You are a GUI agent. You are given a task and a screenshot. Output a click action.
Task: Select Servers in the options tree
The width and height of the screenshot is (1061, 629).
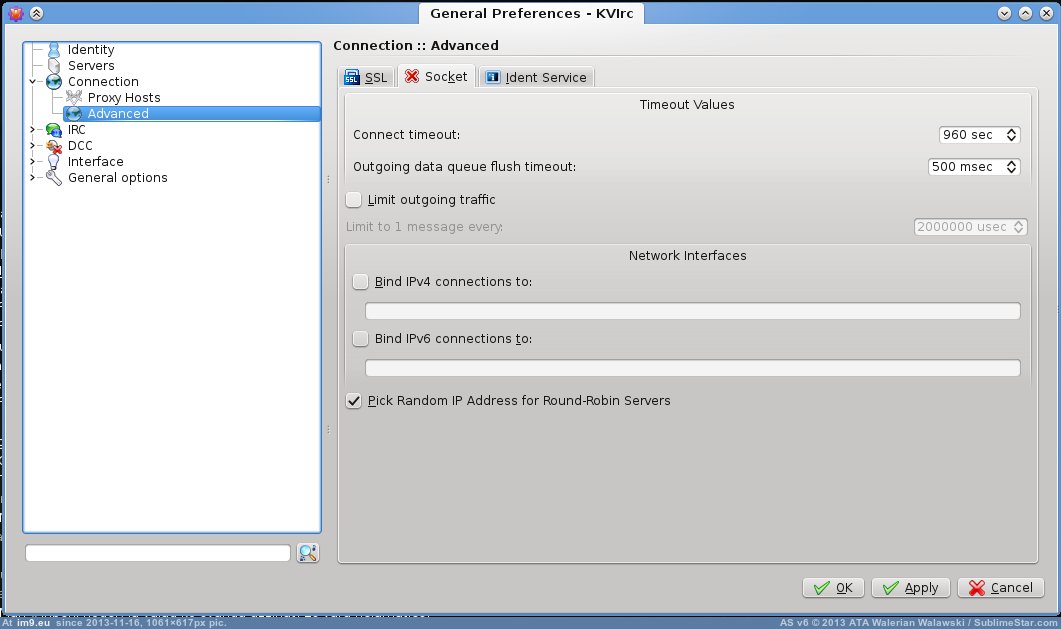tap(91, 66)
